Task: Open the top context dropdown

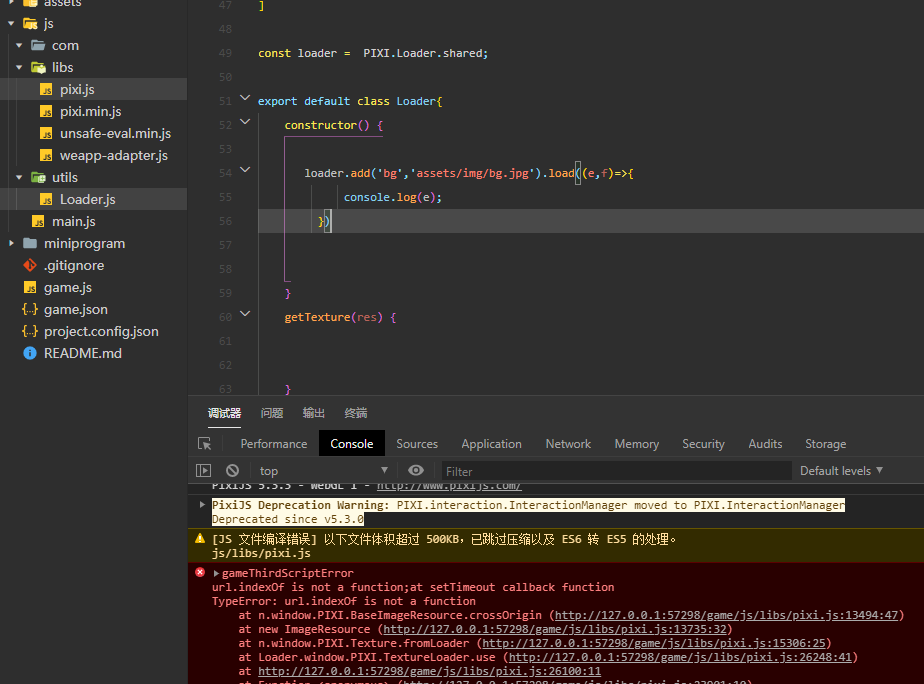Action: pos(324,471)
